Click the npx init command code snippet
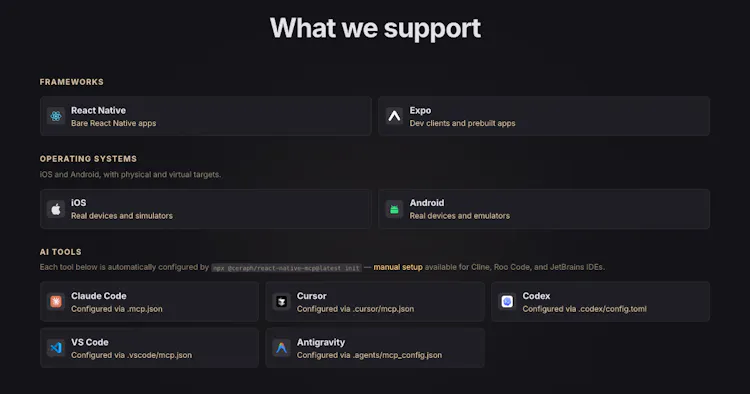This screenshot has height=394, width=750. coord(287,268)
